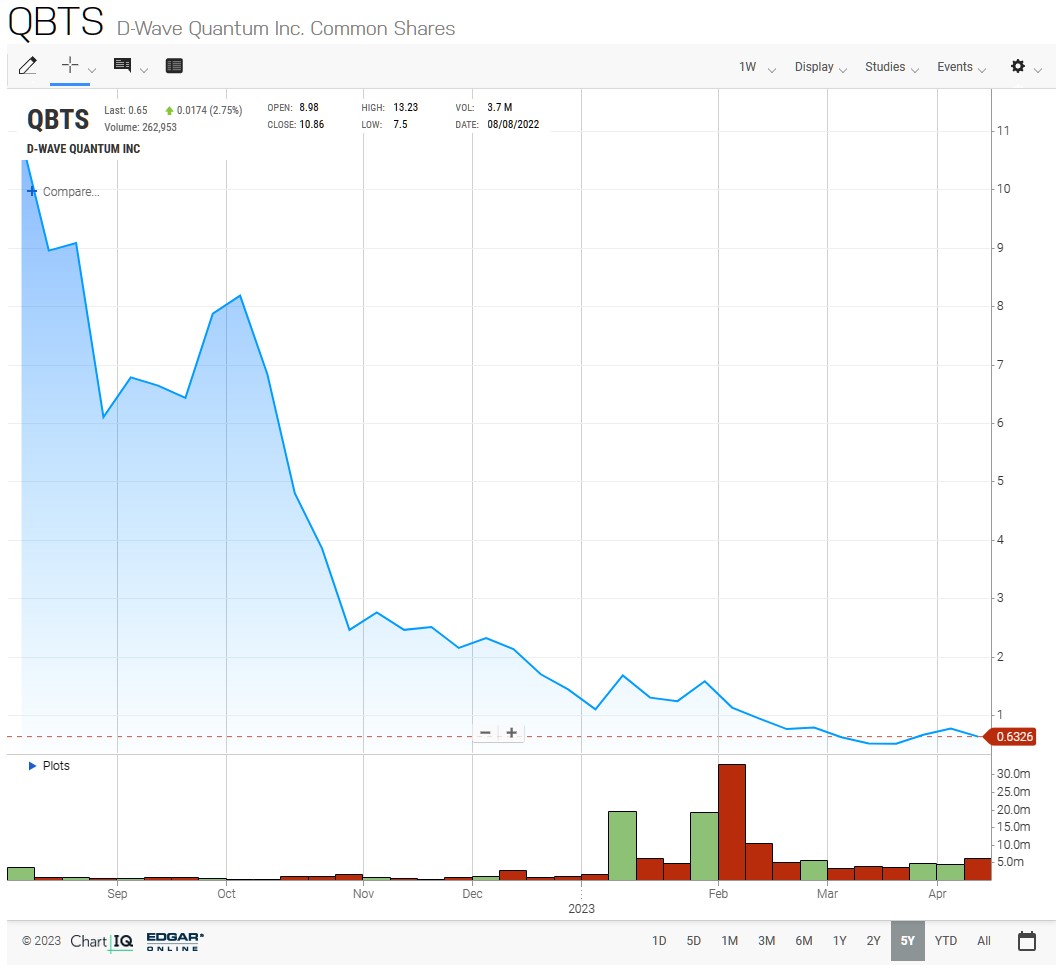Select the 1D range
The height and width of the screenshot is (969, 1058).
(x=659, y=941)
